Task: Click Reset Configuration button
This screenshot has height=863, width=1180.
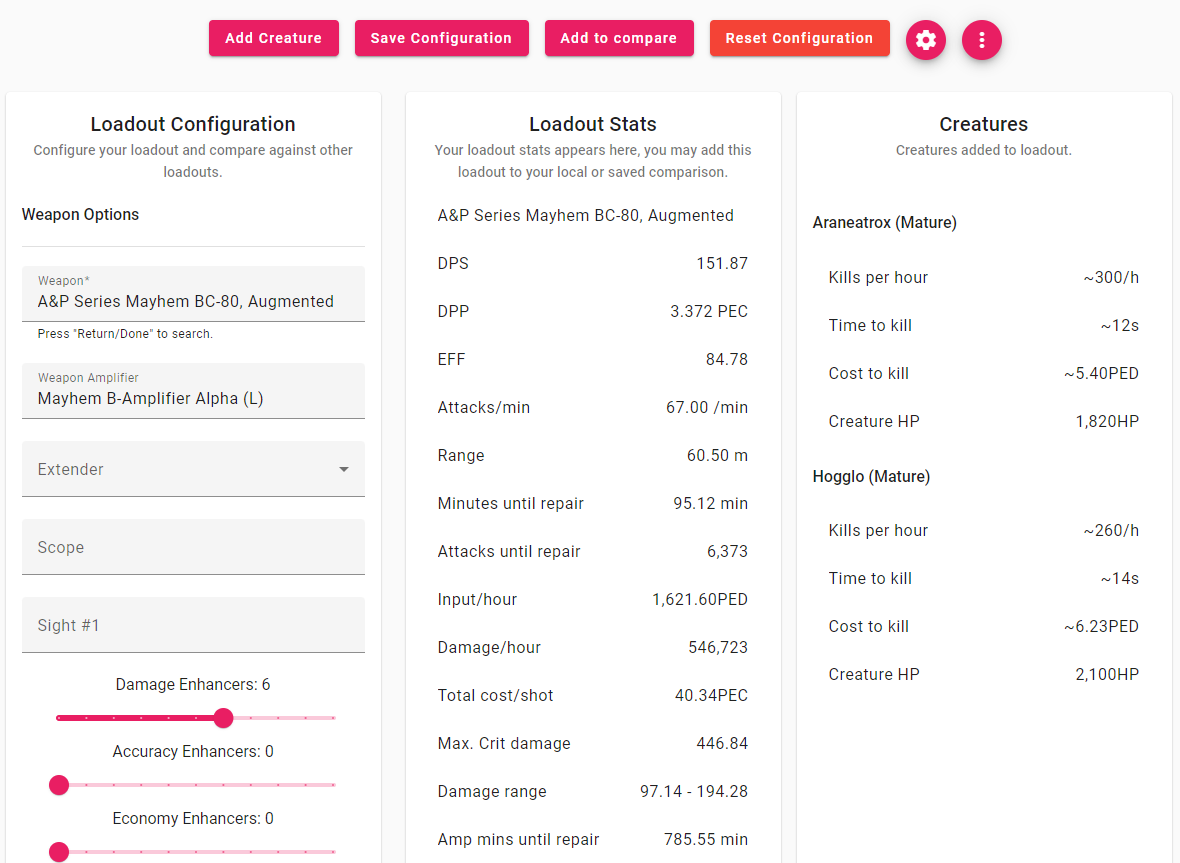Action: point(799,38)
